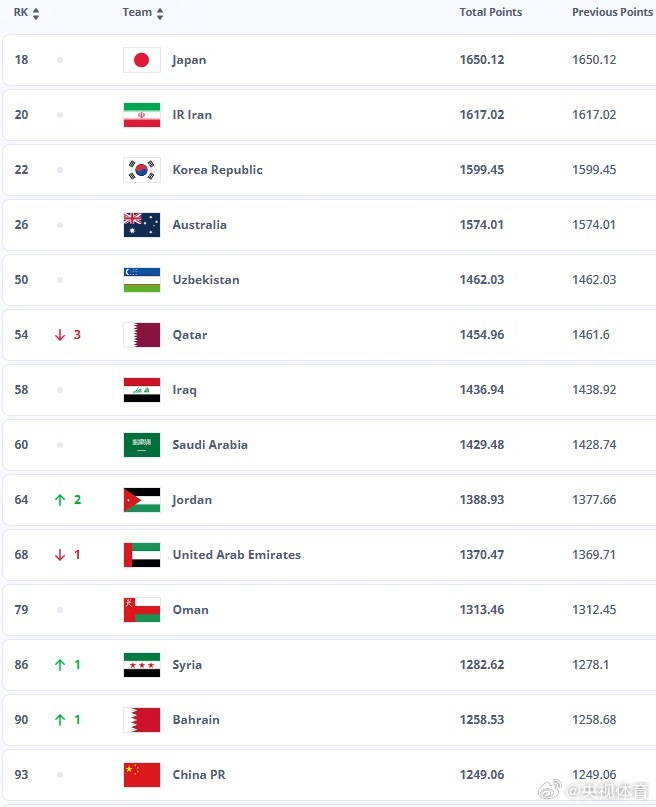Click the Australia flag icon
The height and width of the screenshot is (807, 656).
(141, 225)
